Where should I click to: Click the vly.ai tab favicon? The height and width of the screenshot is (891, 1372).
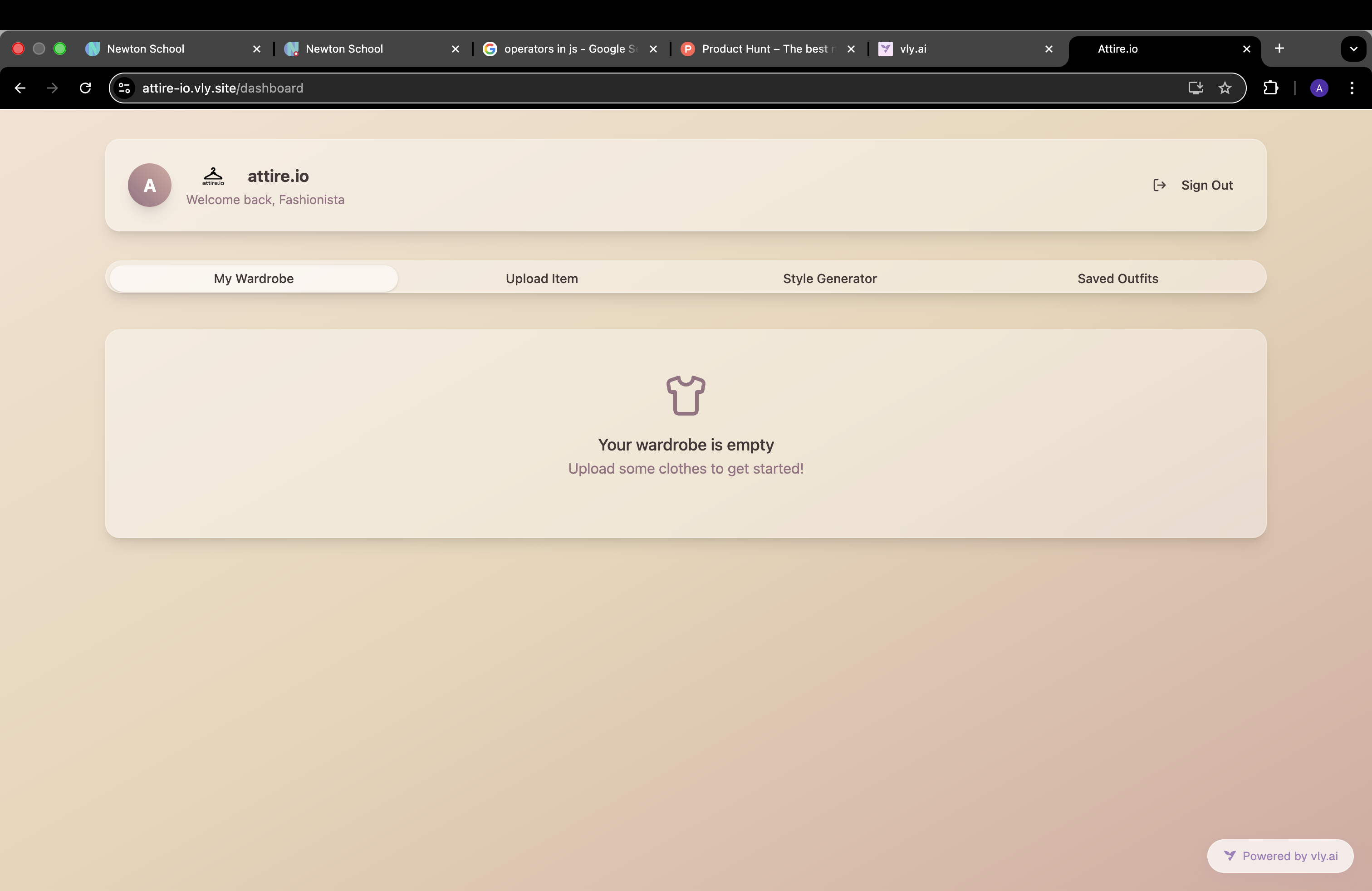click(x=885, y=49)
